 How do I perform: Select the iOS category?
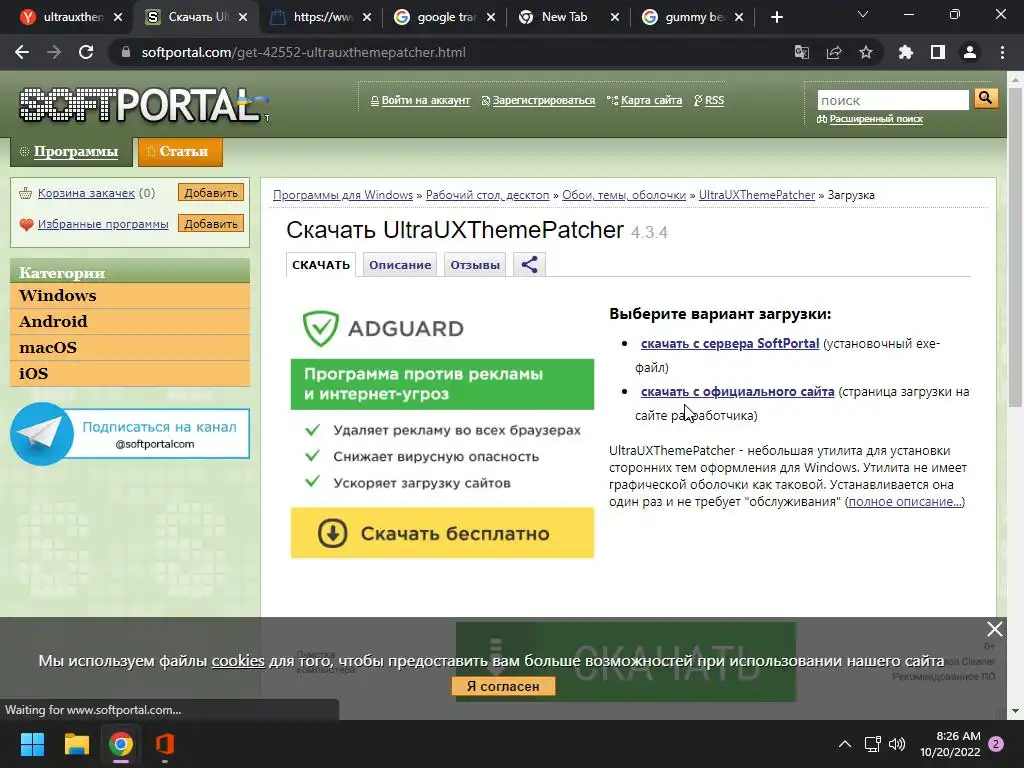[x=130, y=374]
